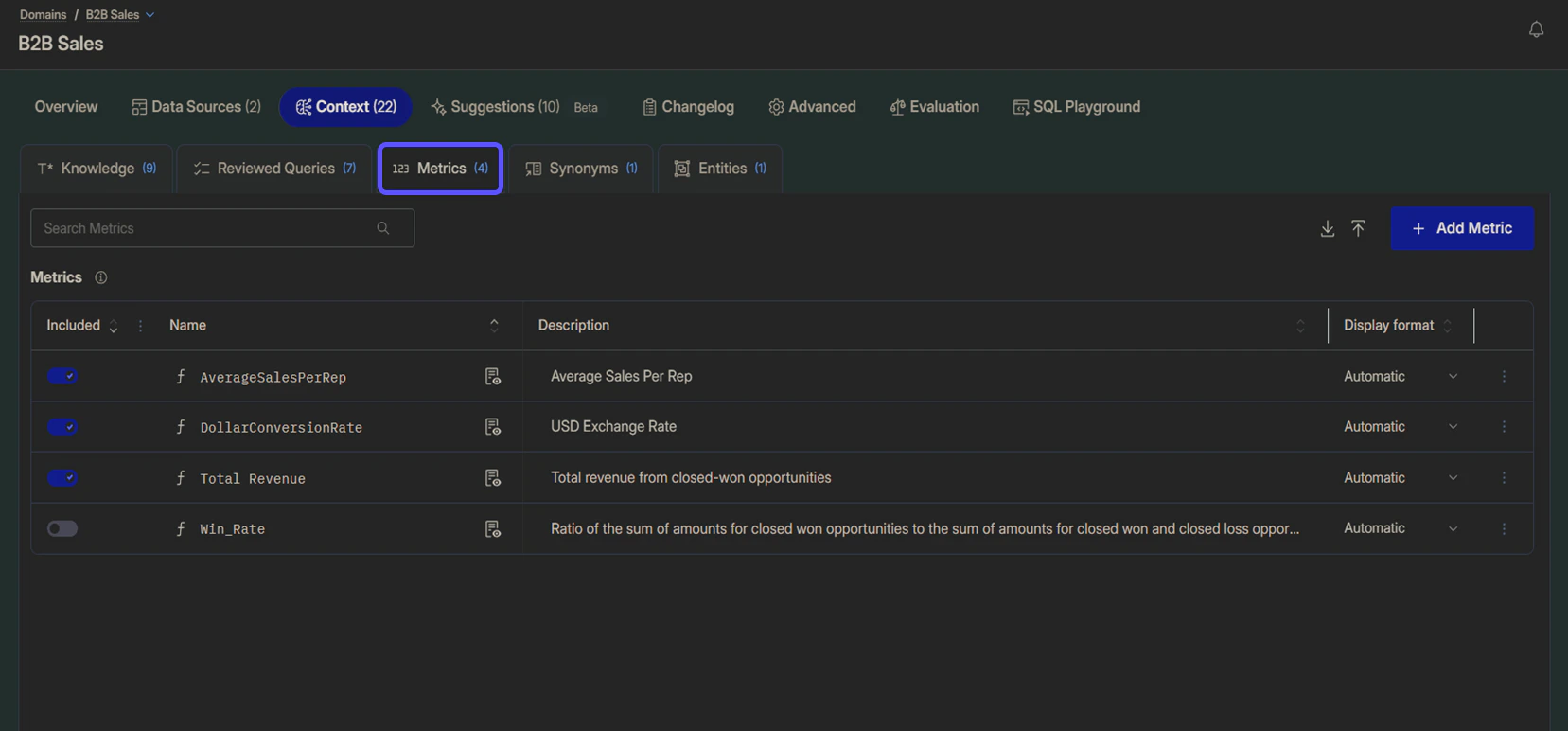Click the upload metrics icon
This screenshot has width=1568, height=731.
pyautogui.click(x=1358, y=228)
